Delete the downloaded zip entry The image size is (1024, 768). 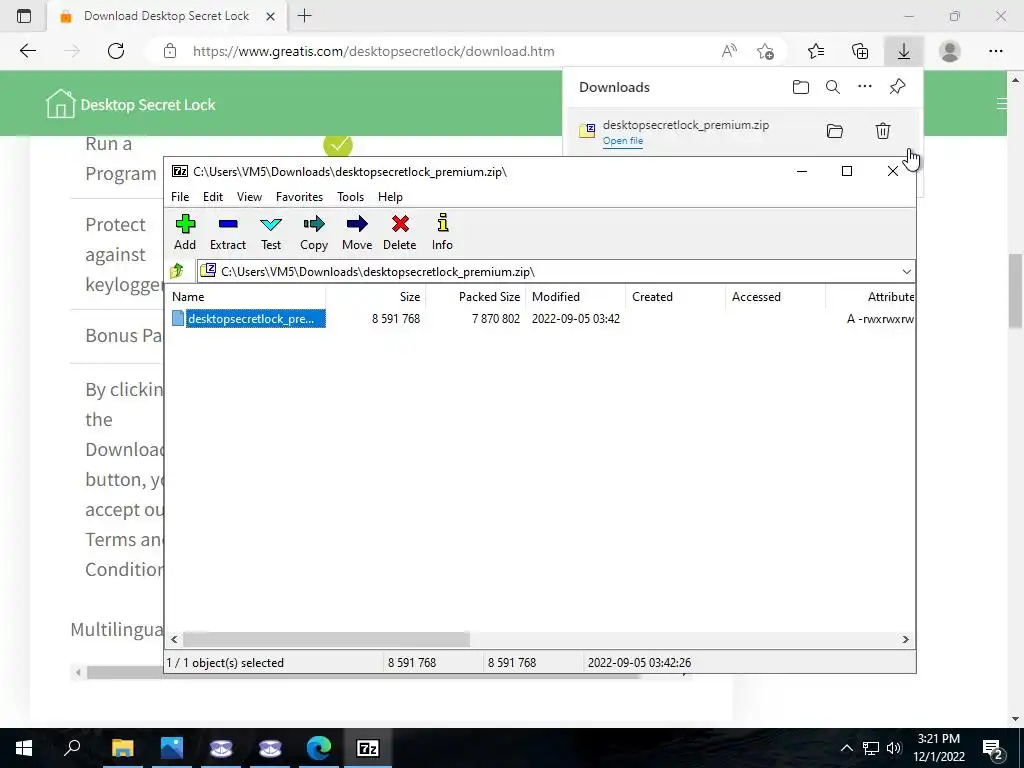point(882,131)
